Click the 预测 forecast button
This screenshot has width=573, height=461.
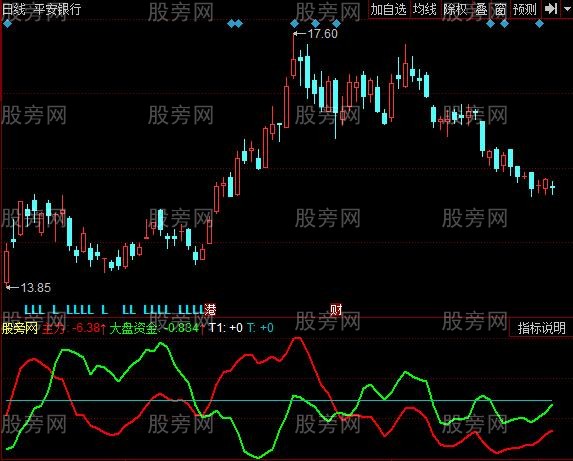coord(525,9)
